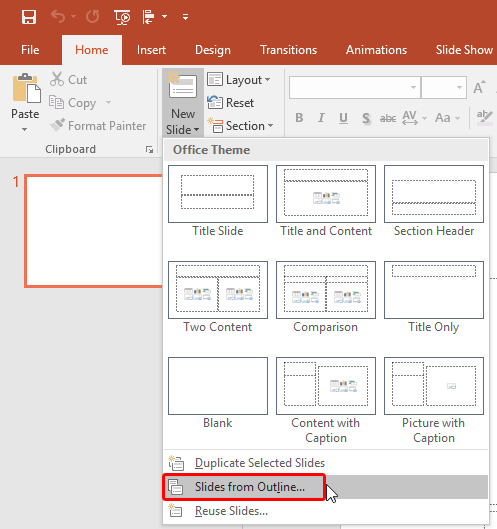Viewport: 497px width, 529px height.
Task: Toggle Underline formatting
Action: [343, 118]
